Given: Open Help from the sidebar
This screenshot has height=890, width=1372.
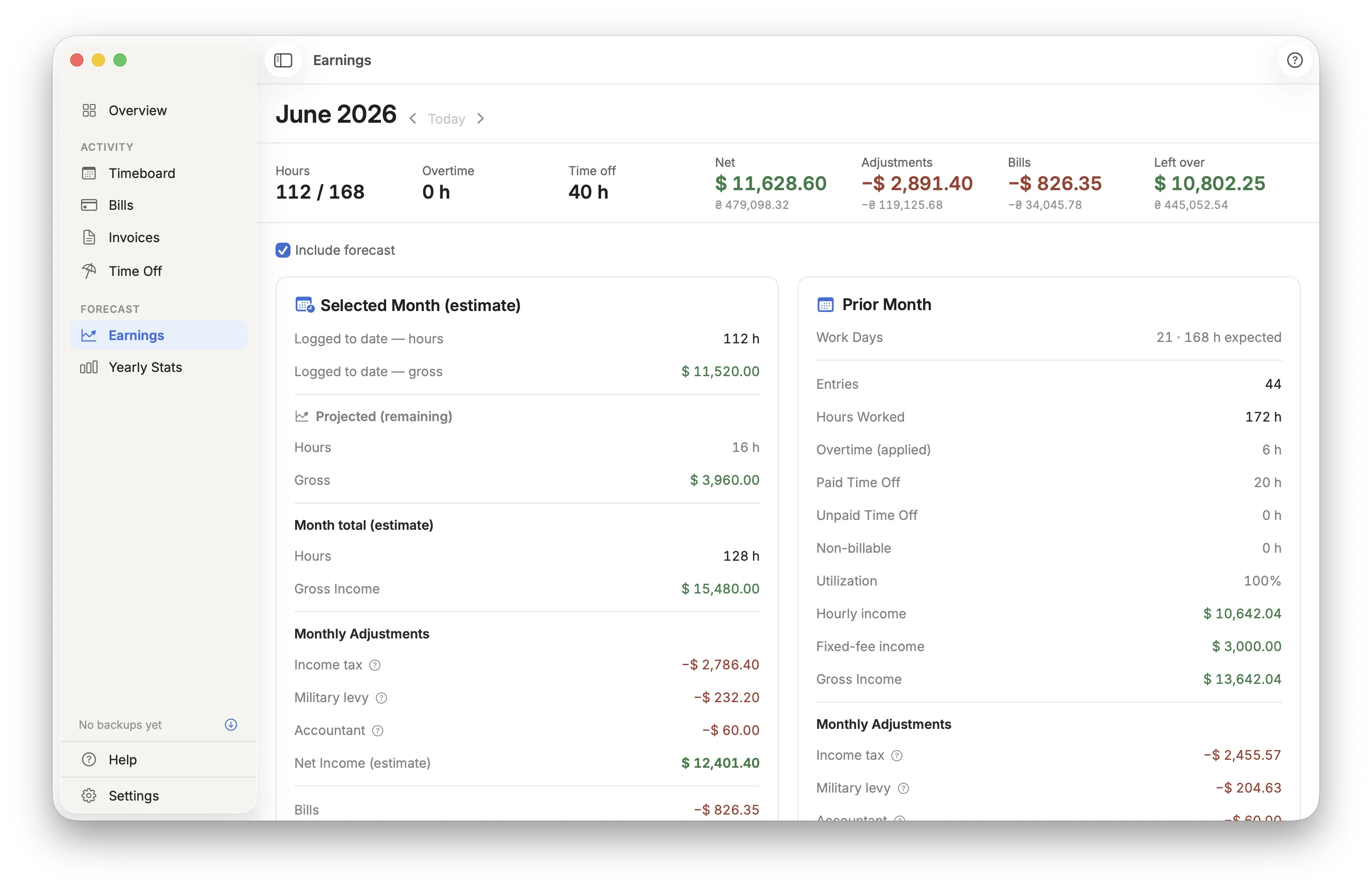Looking at the screenshot, I should [158, 759].
